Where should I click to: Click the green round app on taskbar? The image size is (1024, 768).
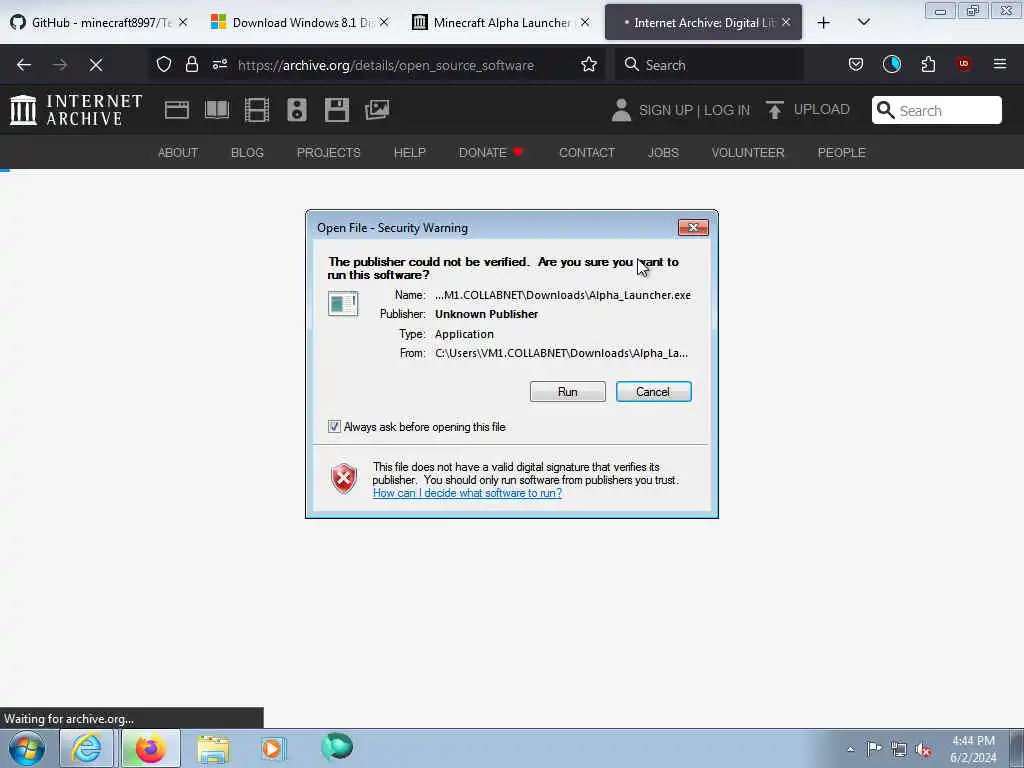337,747
